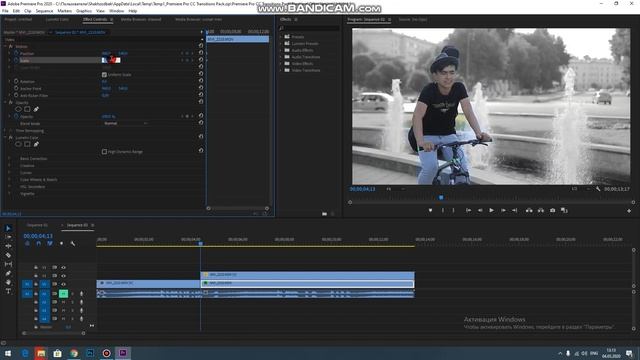Screen dimensions: 640x360
Task: Click the Lift button in Program Monitor
Action: 529,211
